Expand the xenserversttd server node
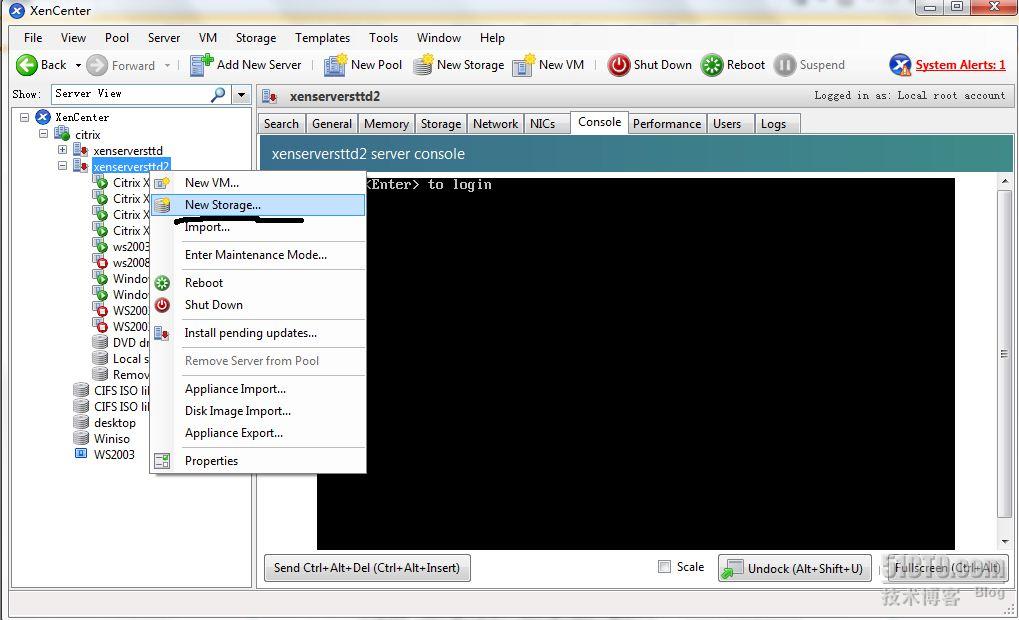The width and height of the screenshot is (1019, 620). (62, 150)
